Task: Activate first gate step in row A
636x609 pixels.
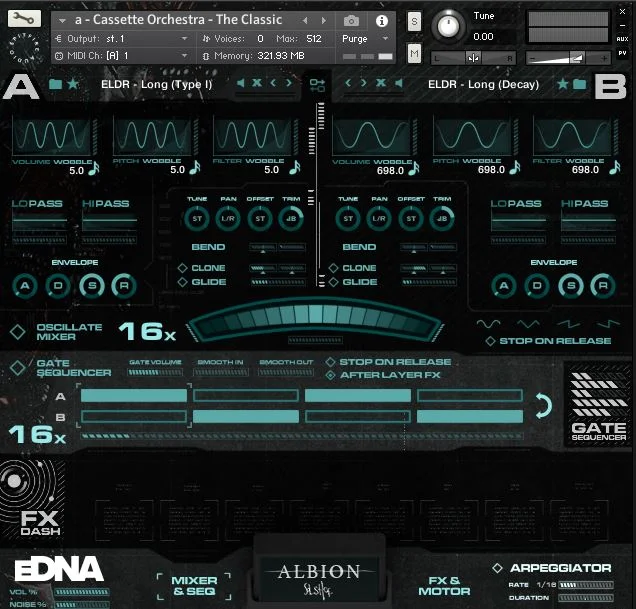Action: 134,396
